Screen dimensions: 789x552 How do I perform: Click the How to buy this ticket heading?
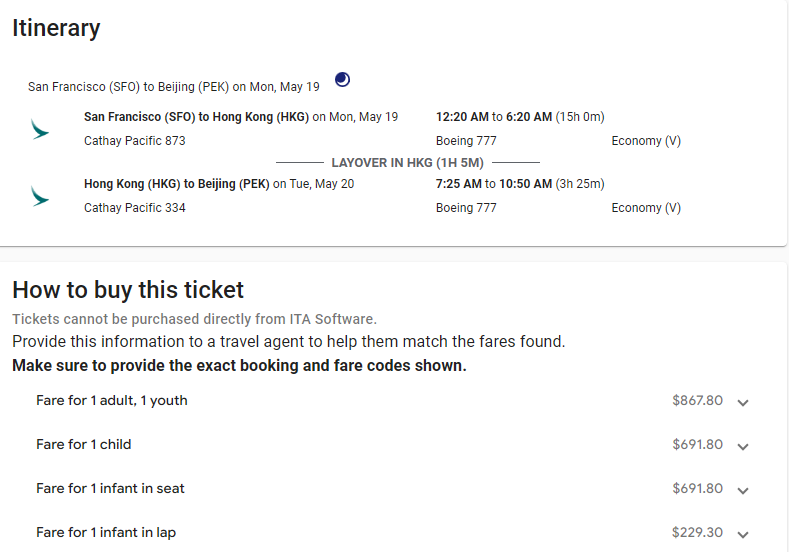128,290
